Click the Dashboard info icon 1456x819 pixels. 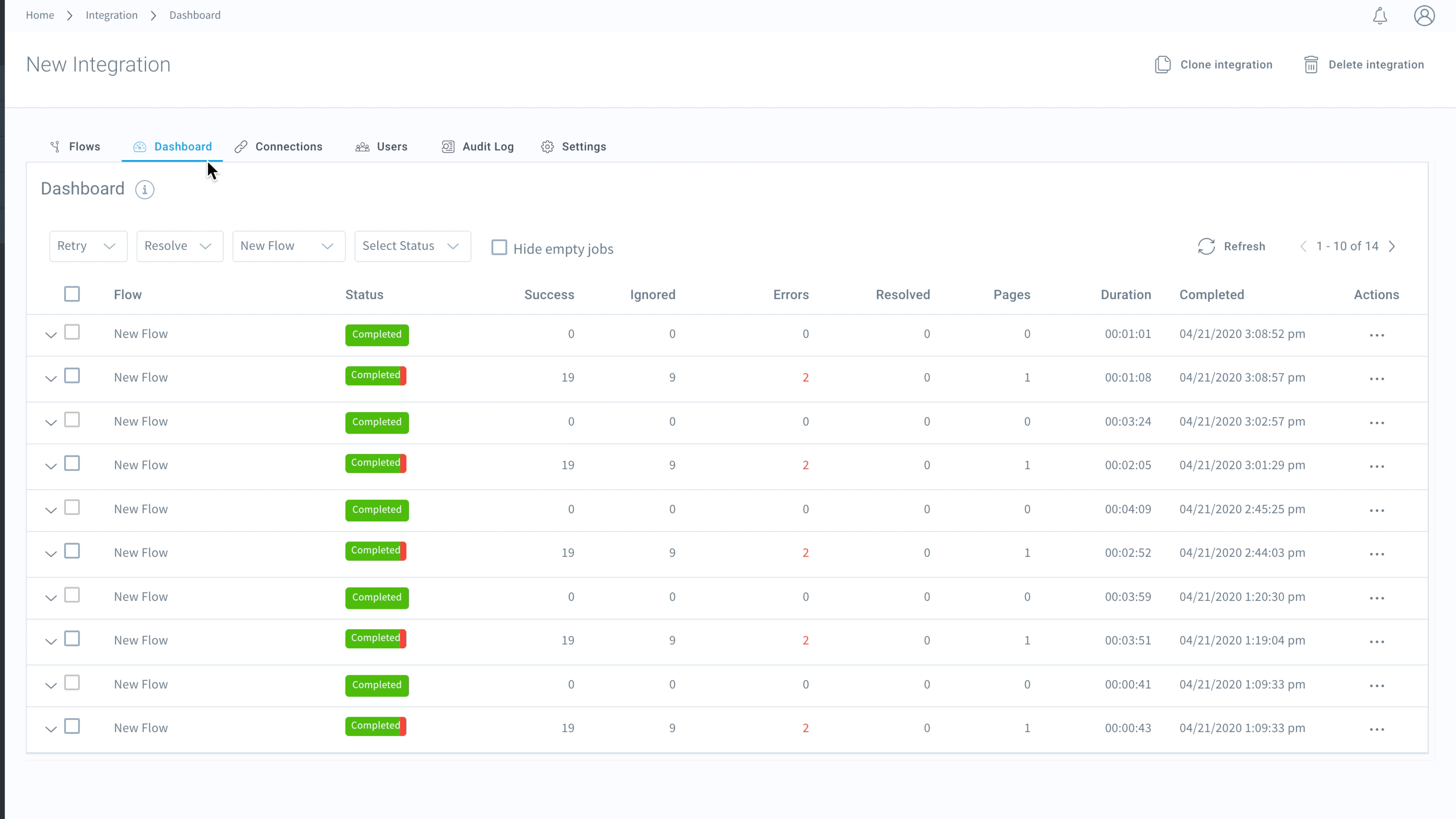coord(145,189)
